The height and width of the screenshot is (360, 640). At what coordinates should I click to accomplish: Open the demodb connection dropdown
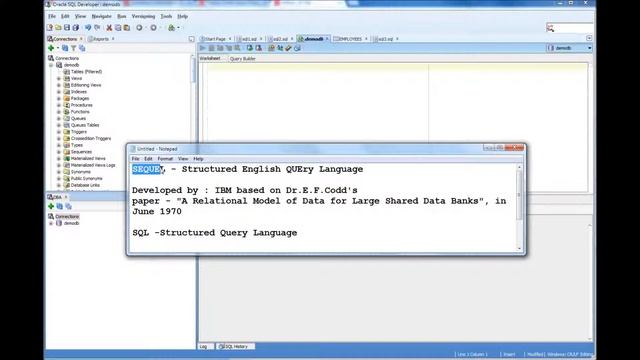(589, 48)
